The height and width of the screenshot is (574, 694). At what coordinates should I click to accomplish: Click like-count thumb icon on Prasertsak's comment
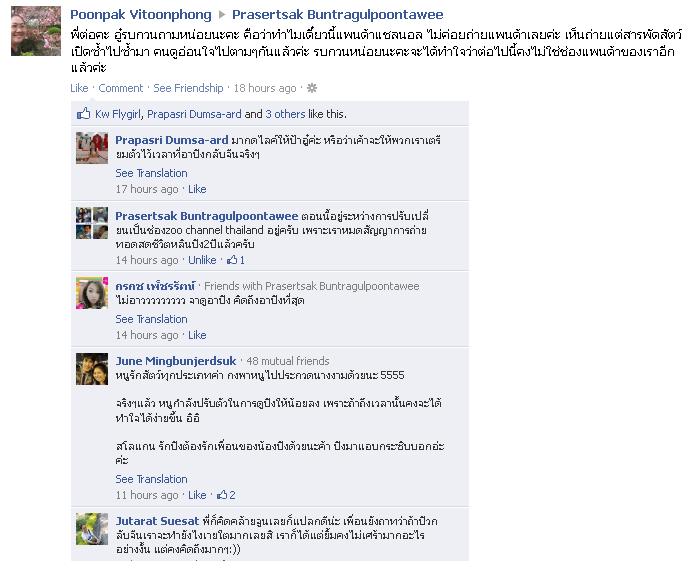232,260
